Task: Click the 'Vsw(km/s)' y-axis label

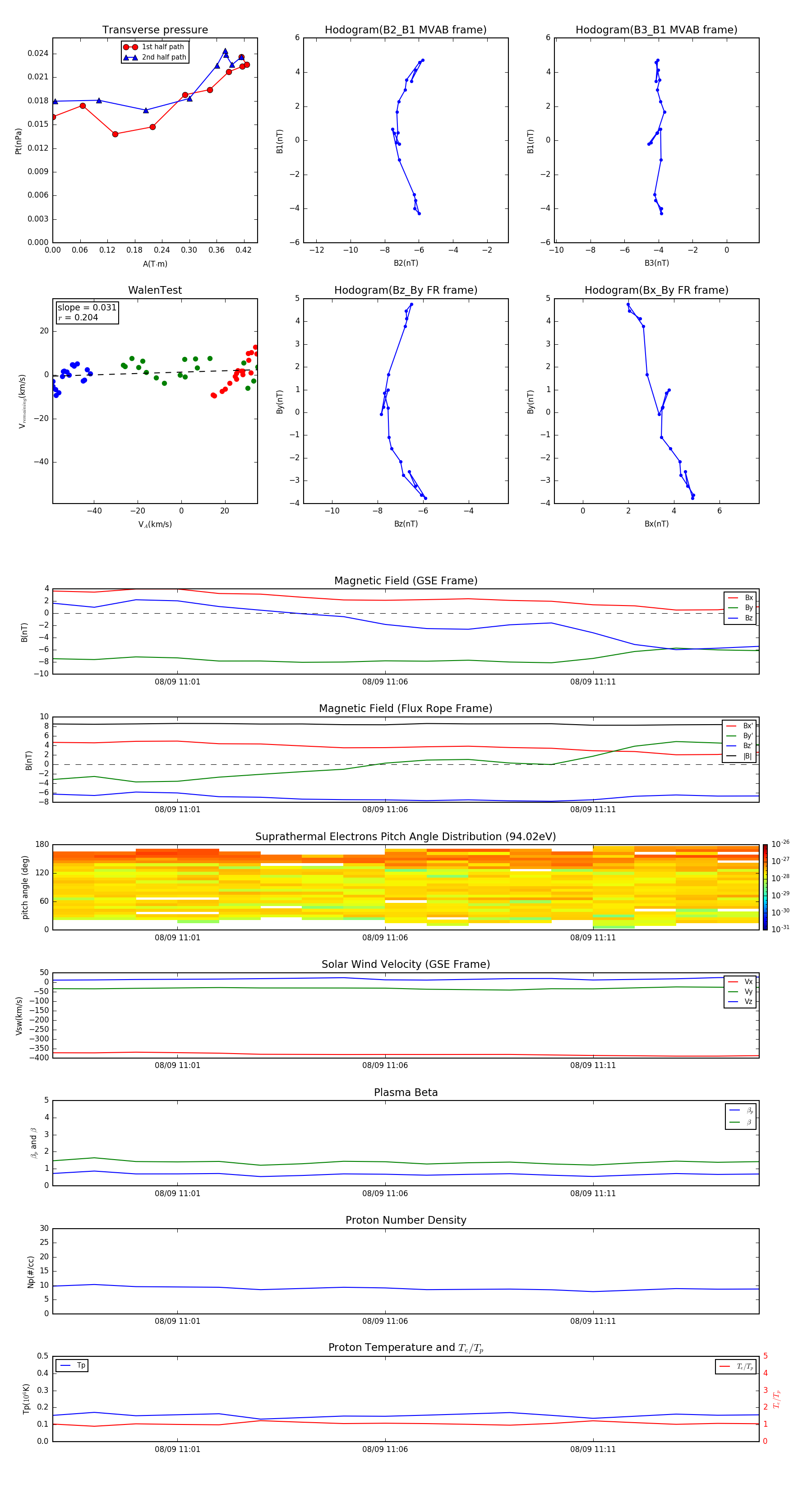Action: point(18,1015)
